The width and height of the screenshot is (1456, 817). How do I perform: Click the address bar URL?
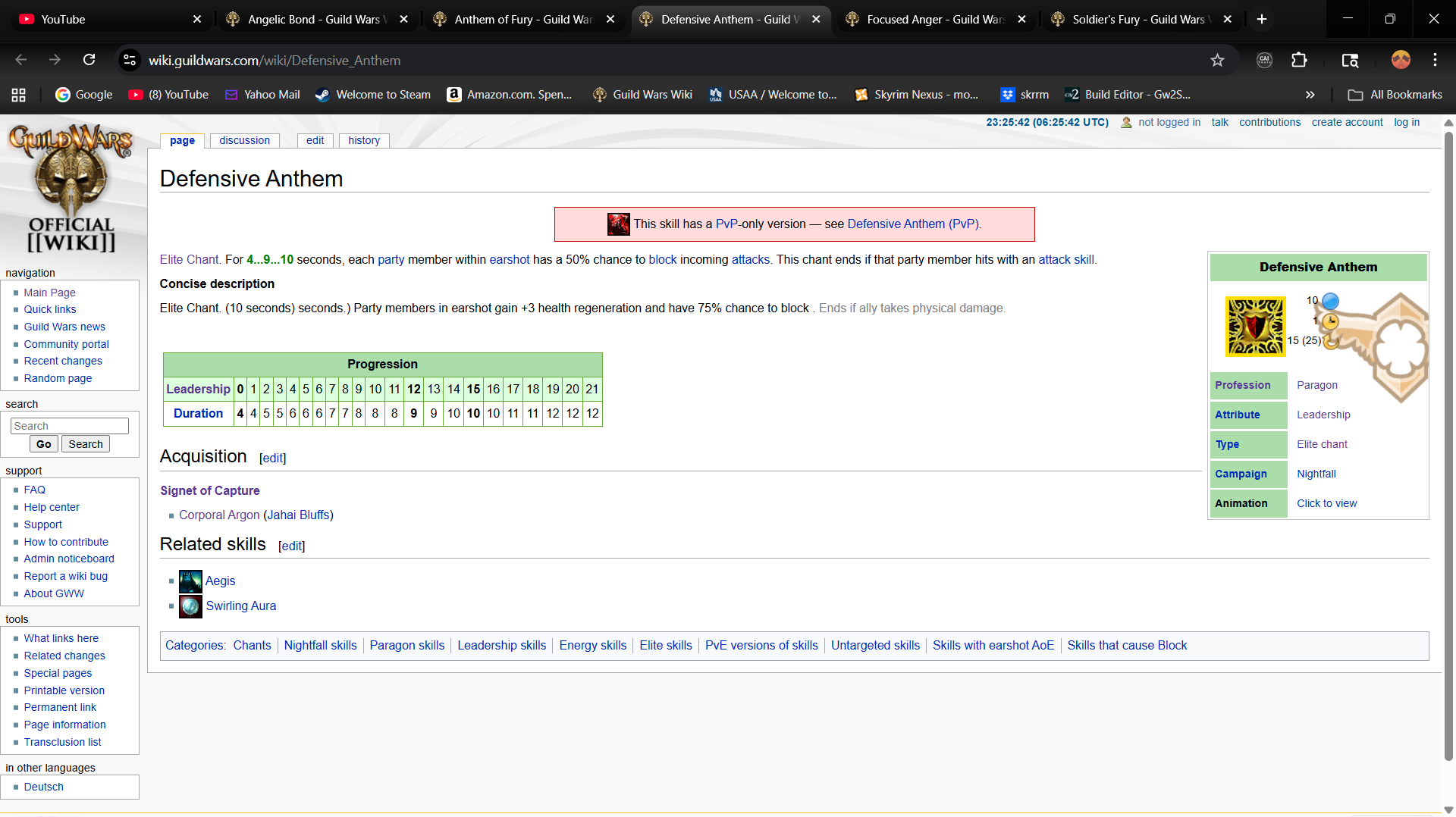[x=275, y=60]
